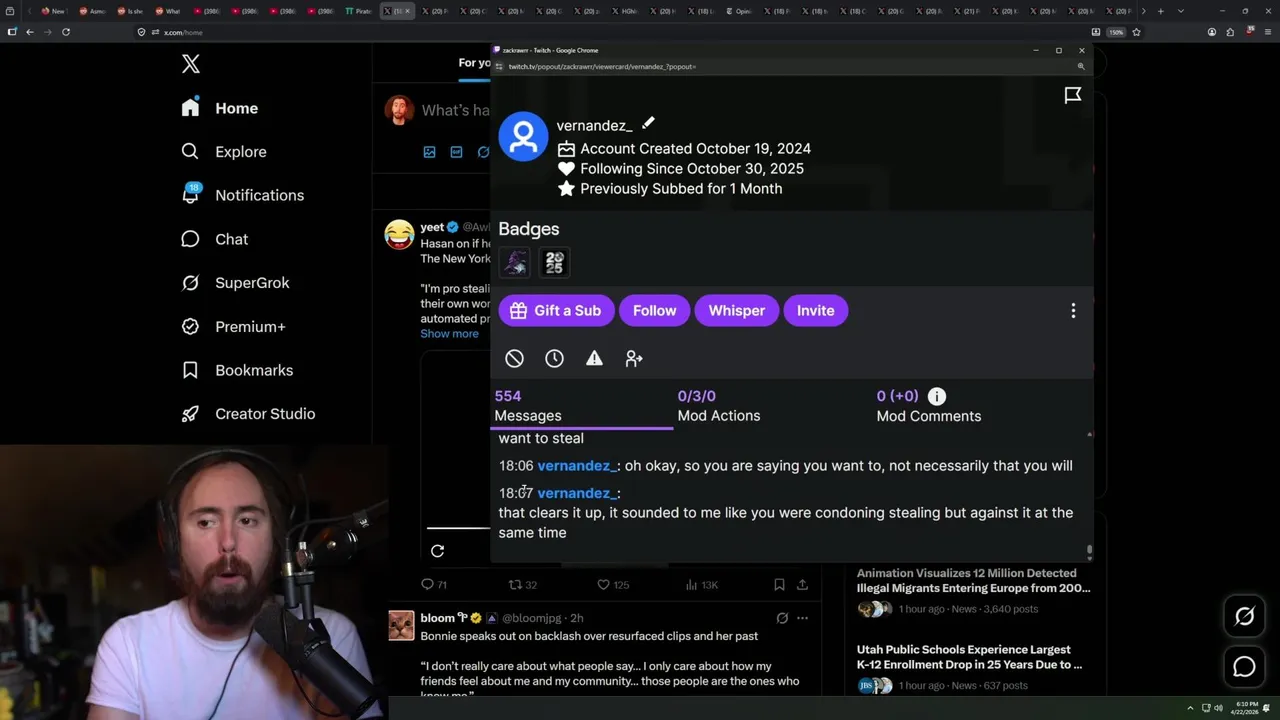This screenshot has width=1280, height=720.
Task: Click Show more on yeet's post
Action: coord(449,334)
